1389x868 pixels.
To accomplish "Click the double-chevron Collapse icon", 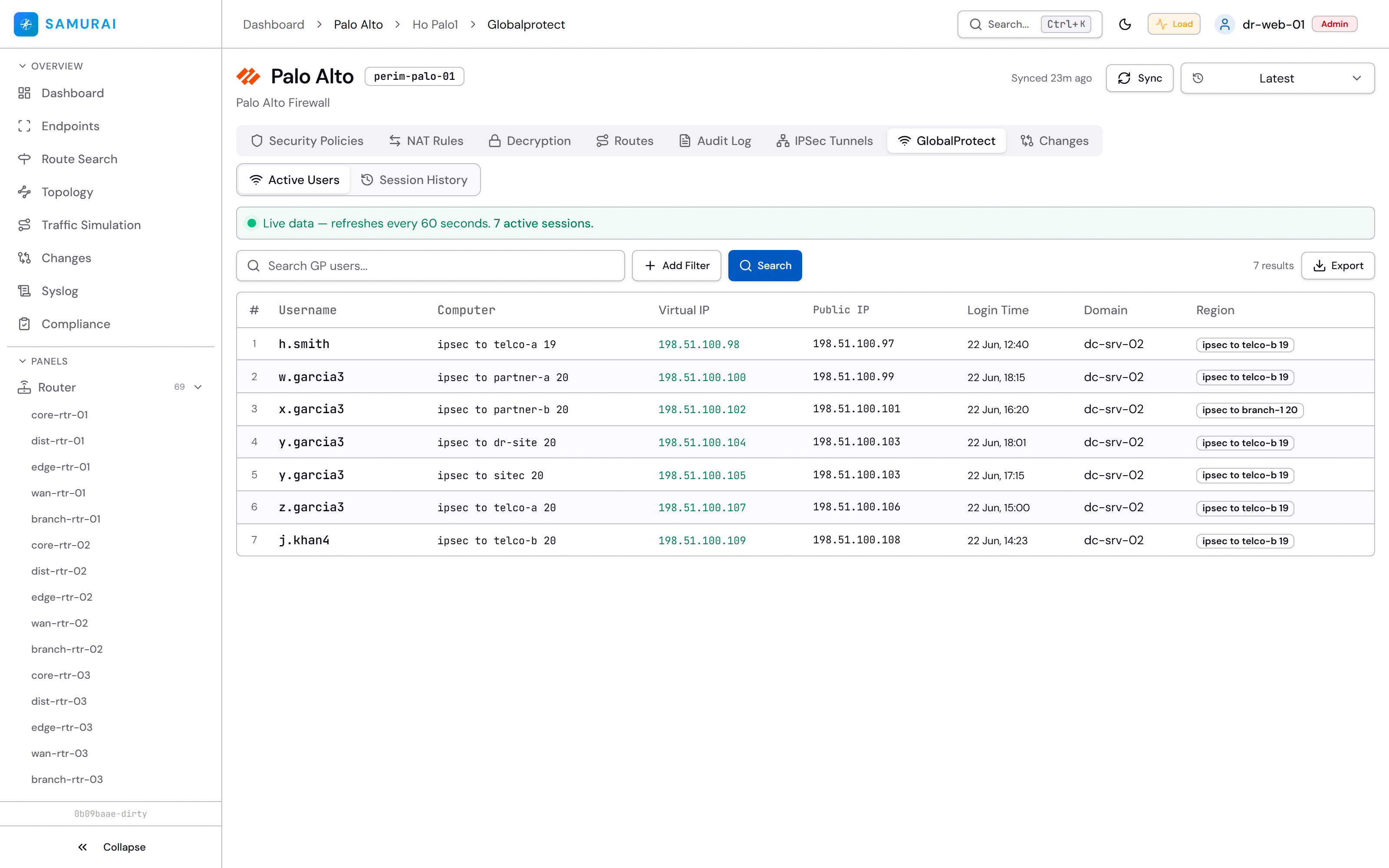I will point(82,847).
